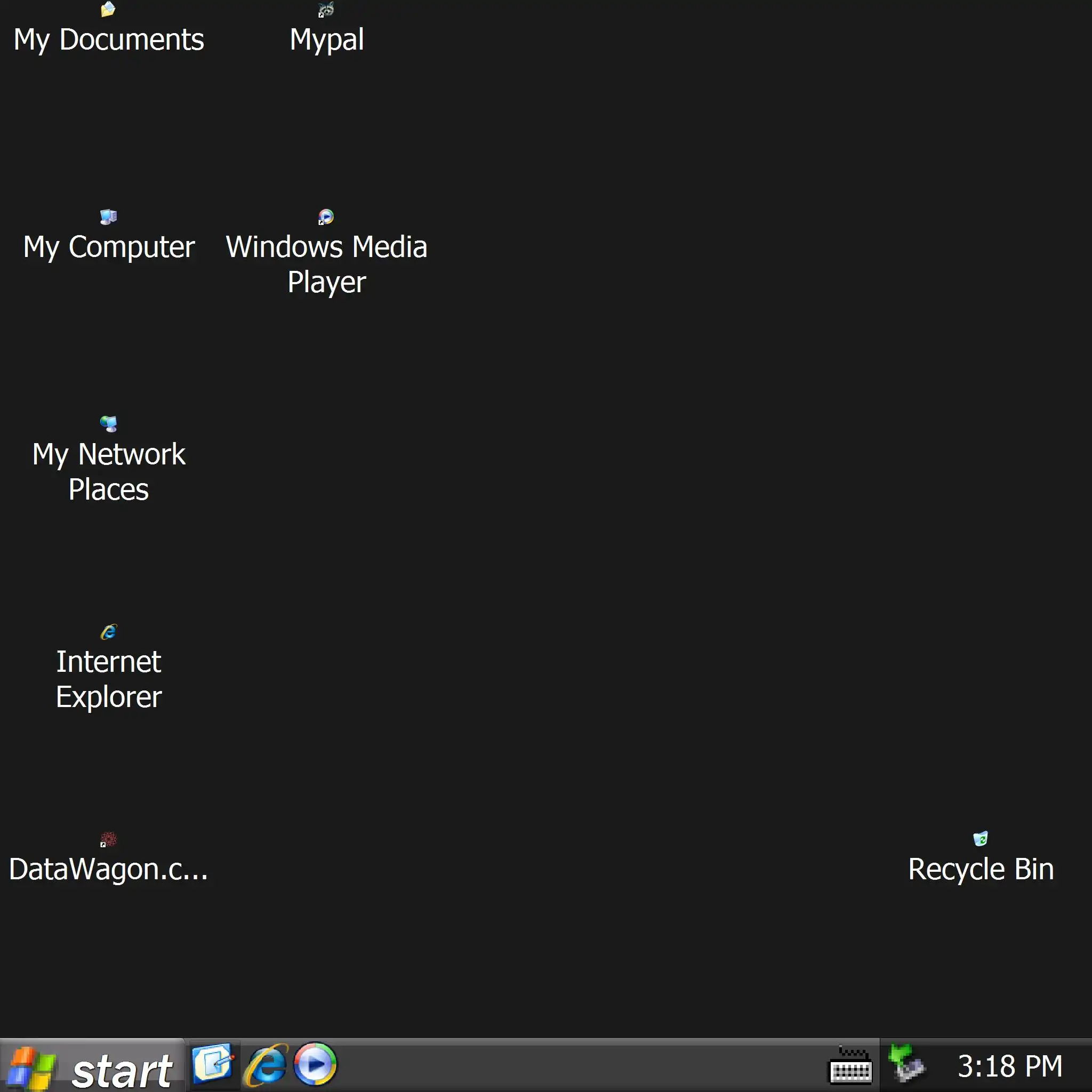Launch Internet Explorer from Quick Launch
Viewport: 1092px width, 1092px height.
(x=265, y=1065)
